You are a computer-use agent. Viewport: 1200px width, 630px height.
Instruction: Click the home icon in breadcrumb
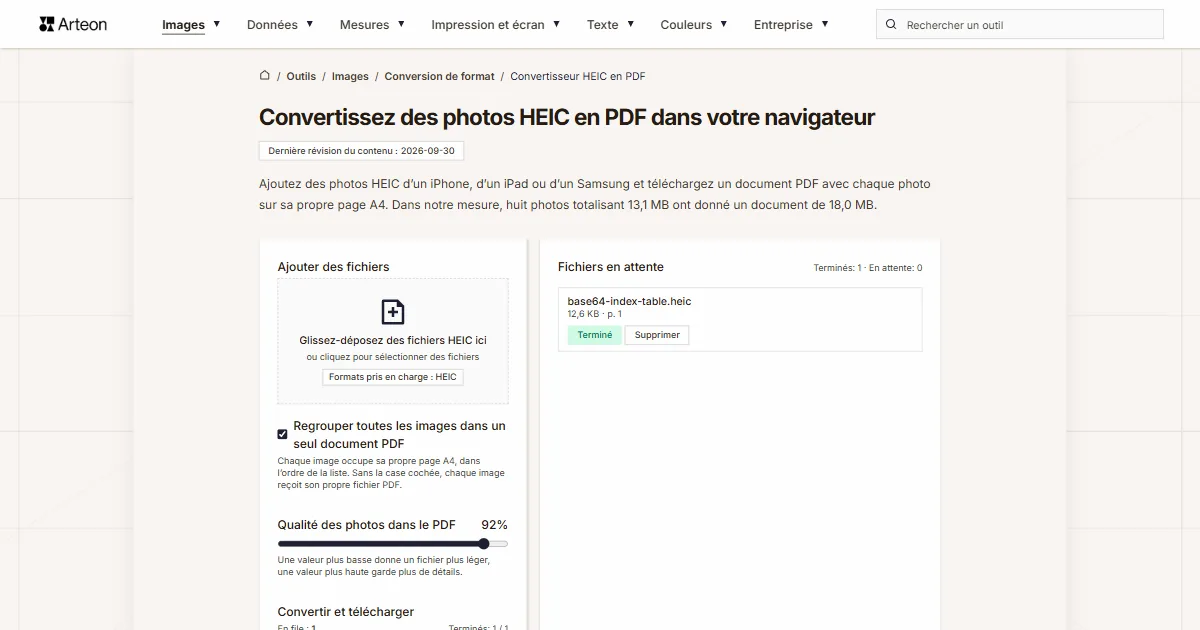(x=265, y=75)
